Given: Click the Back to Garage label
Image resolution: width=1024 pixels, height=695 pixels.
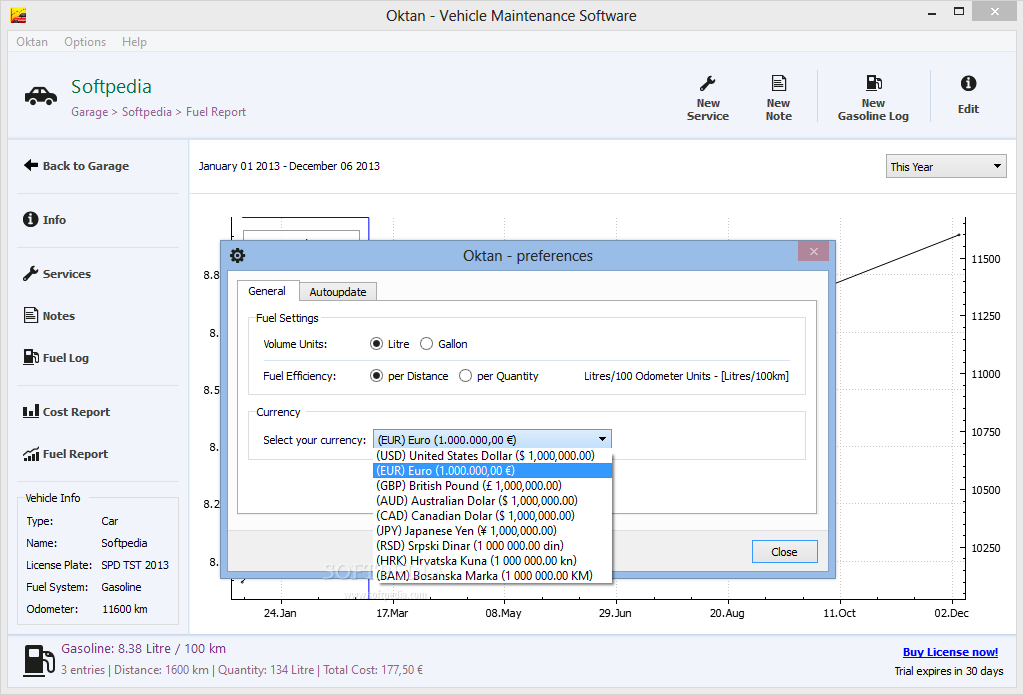Looking at the screenshot, I should coord(86,166).
